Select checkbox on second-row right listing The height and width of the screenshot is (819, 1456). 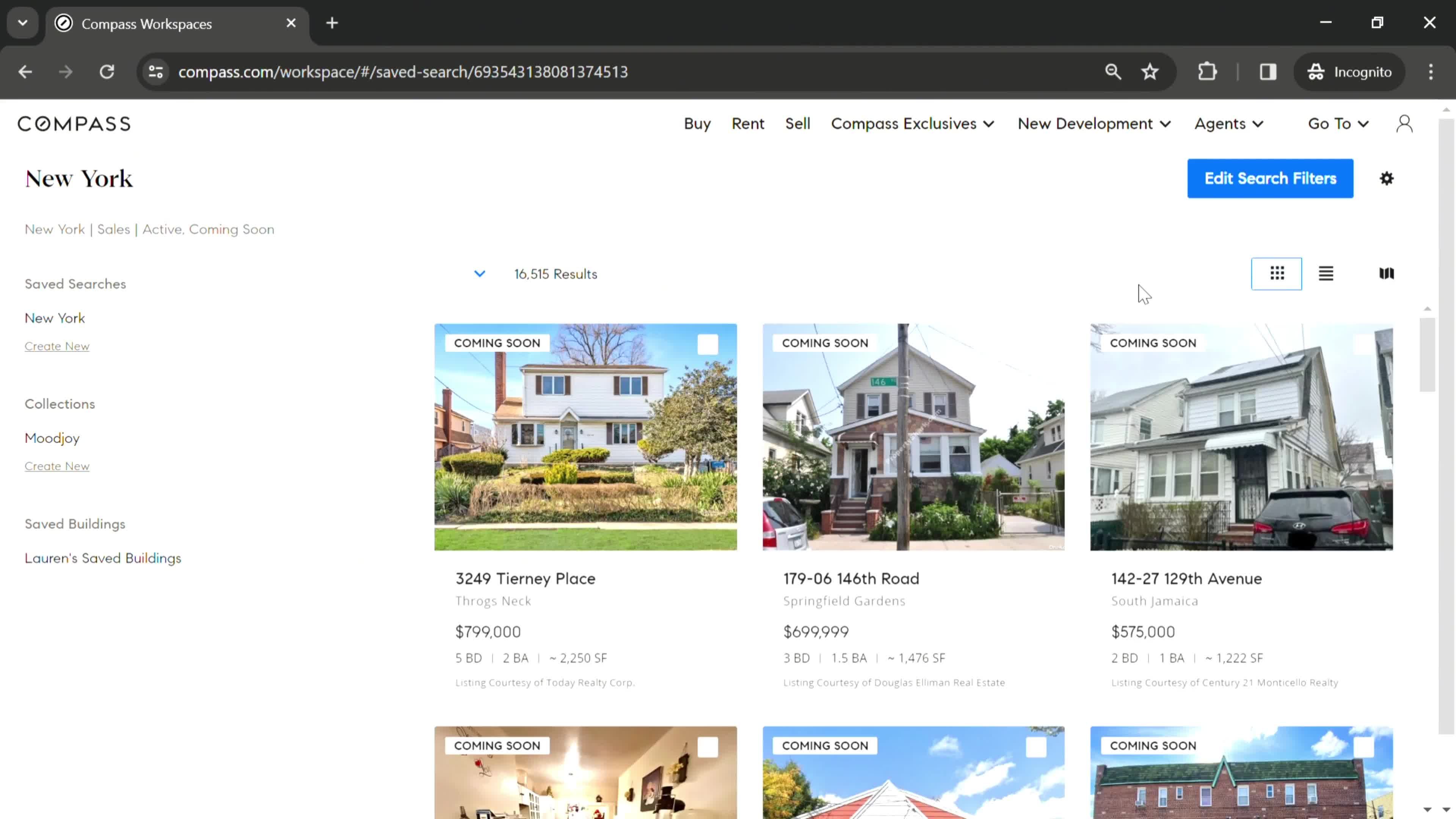1363,747
